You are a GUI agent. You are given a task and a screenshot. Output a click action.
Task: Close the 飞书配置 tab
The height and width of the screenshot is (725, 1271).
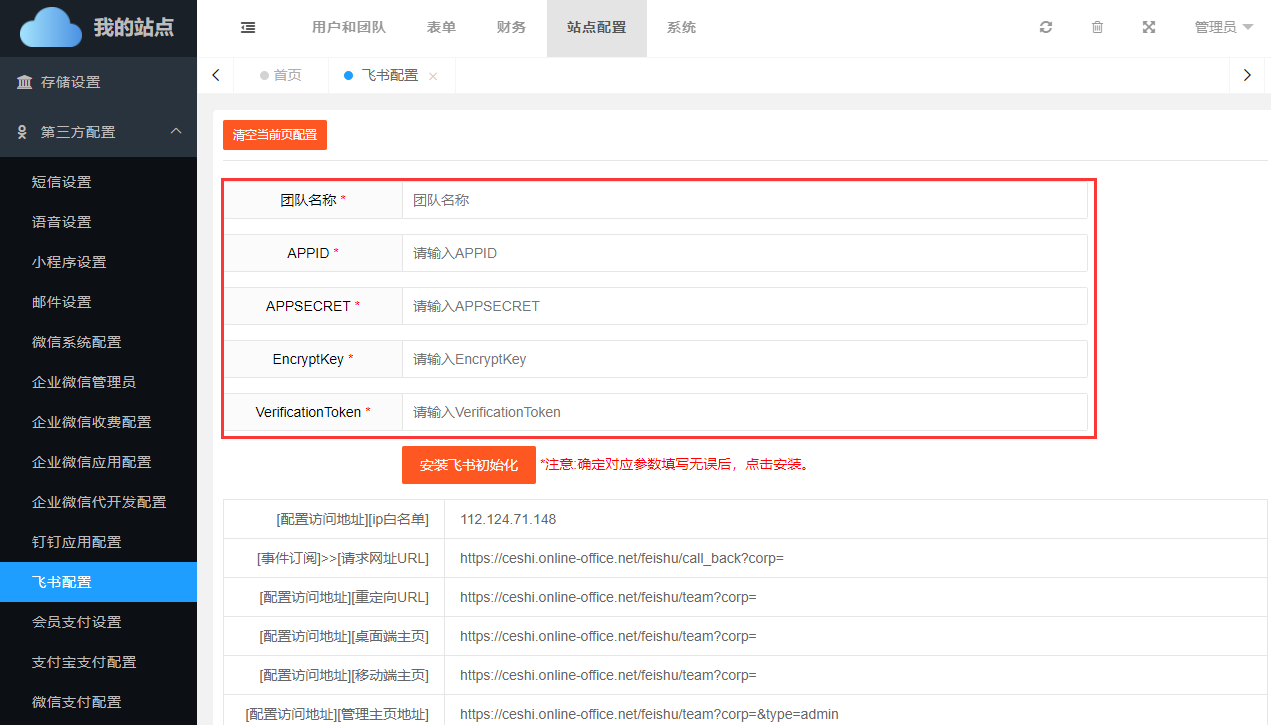[433, 76]
